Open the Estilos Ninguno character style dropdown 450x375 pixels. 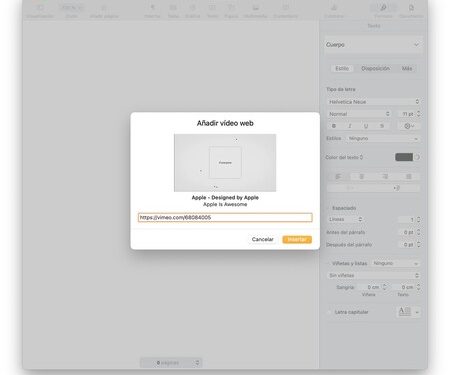click(383, 138)
